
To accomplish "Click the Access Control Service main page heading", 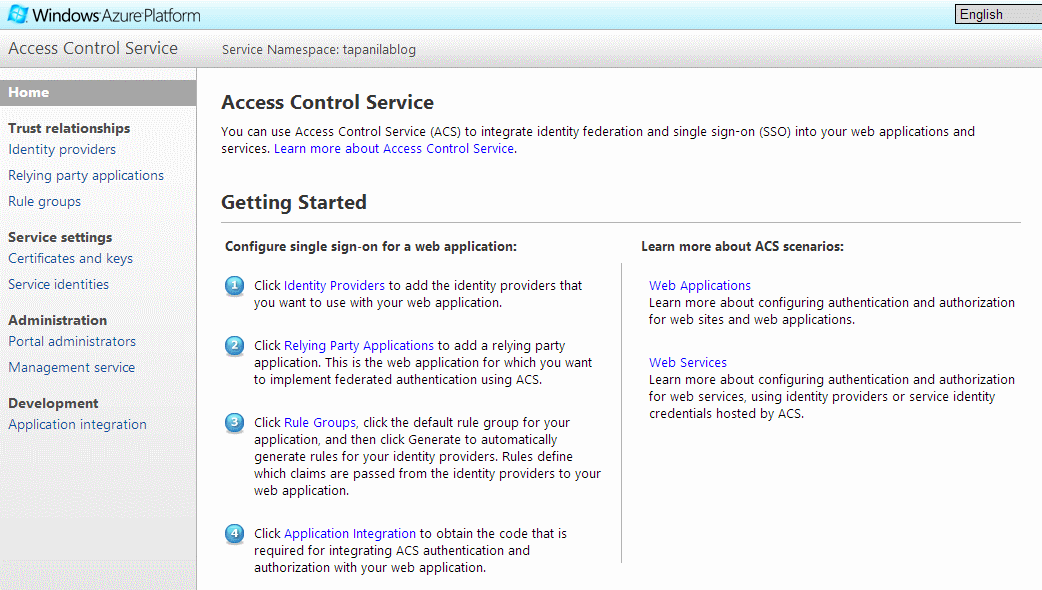I will coord(328,102).
